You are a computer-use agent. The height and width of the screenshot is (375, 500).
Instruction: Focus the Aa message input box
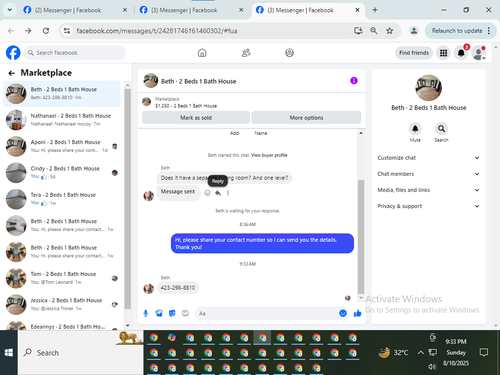pyautogui.click(x=267, y=313)
